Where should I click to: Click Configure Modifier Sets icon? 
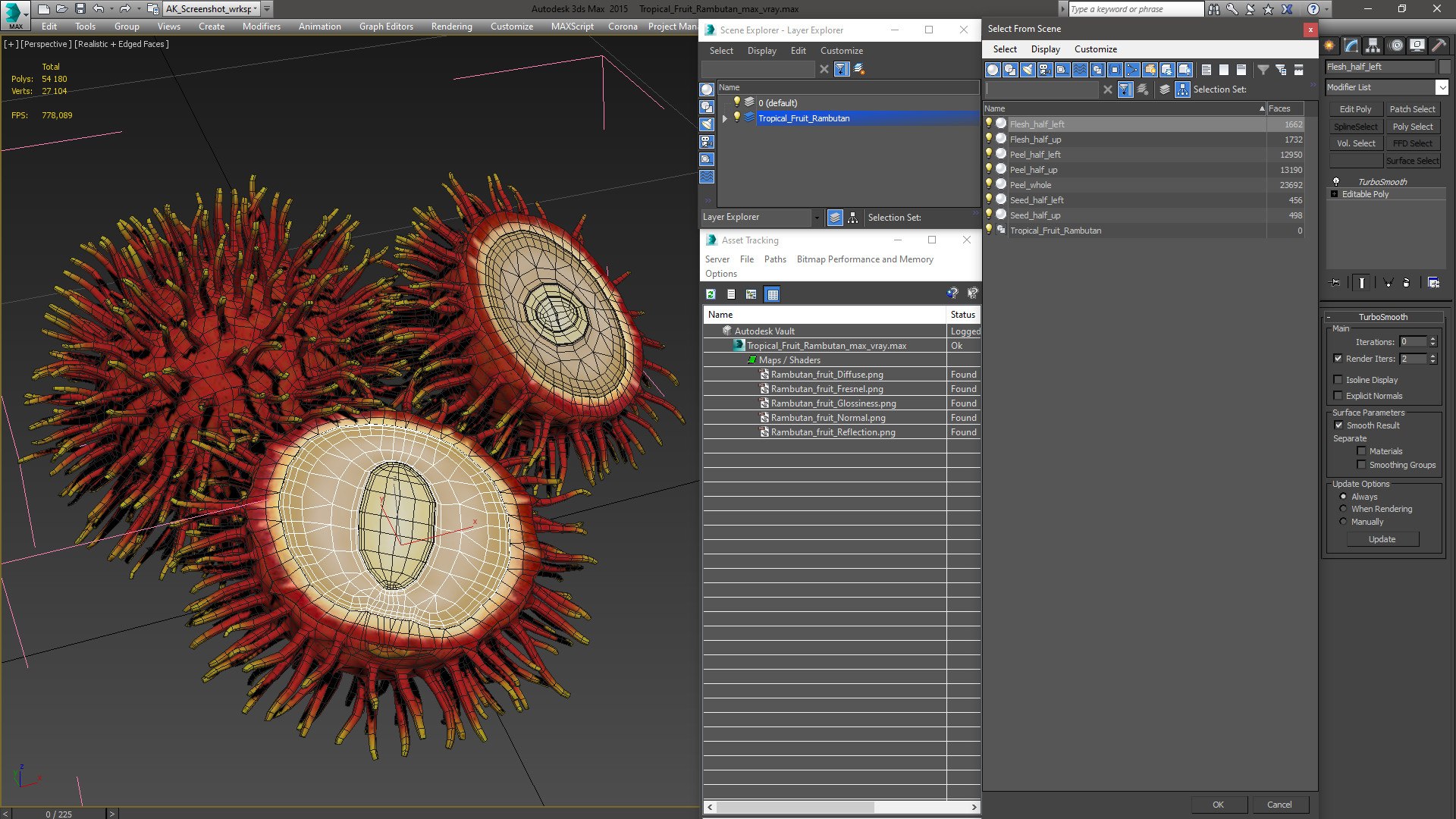1433,283
